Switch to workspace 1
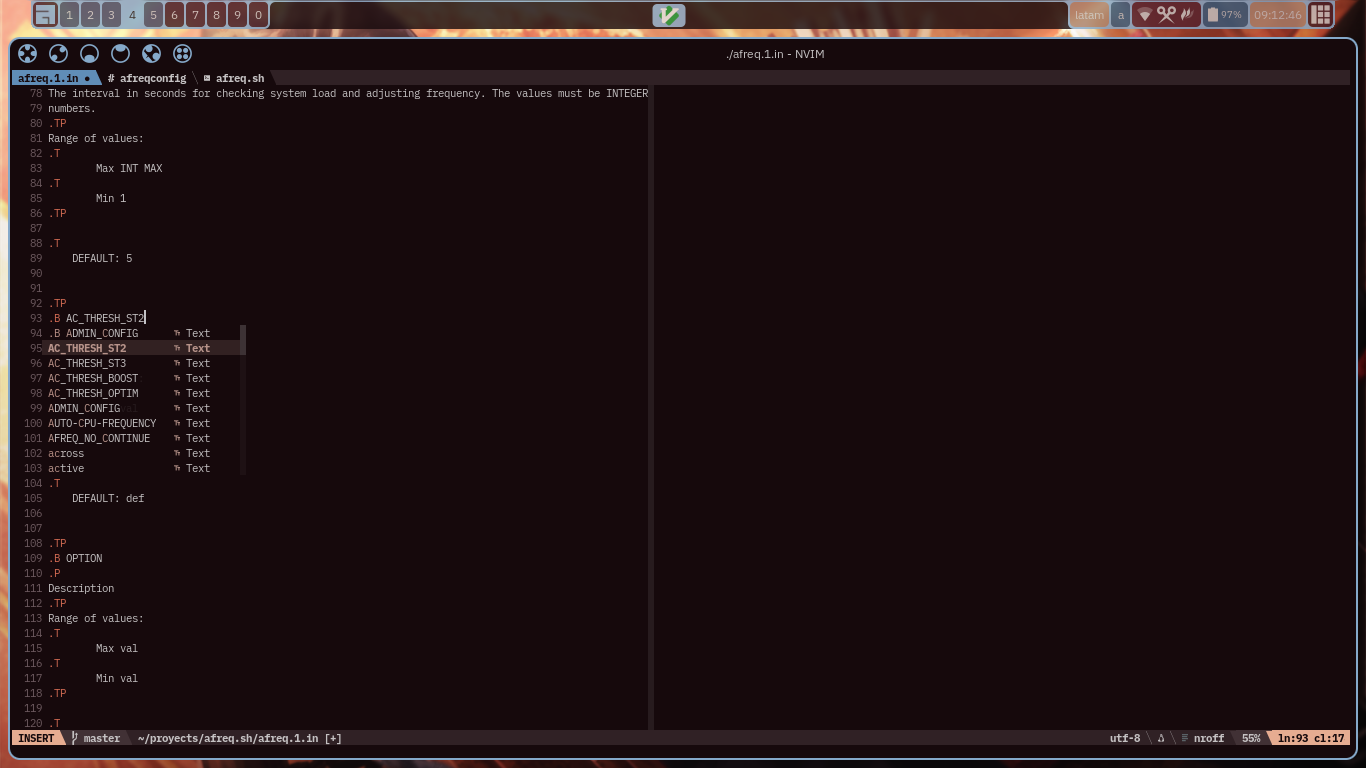1366x768 pixels. point(69,15)
